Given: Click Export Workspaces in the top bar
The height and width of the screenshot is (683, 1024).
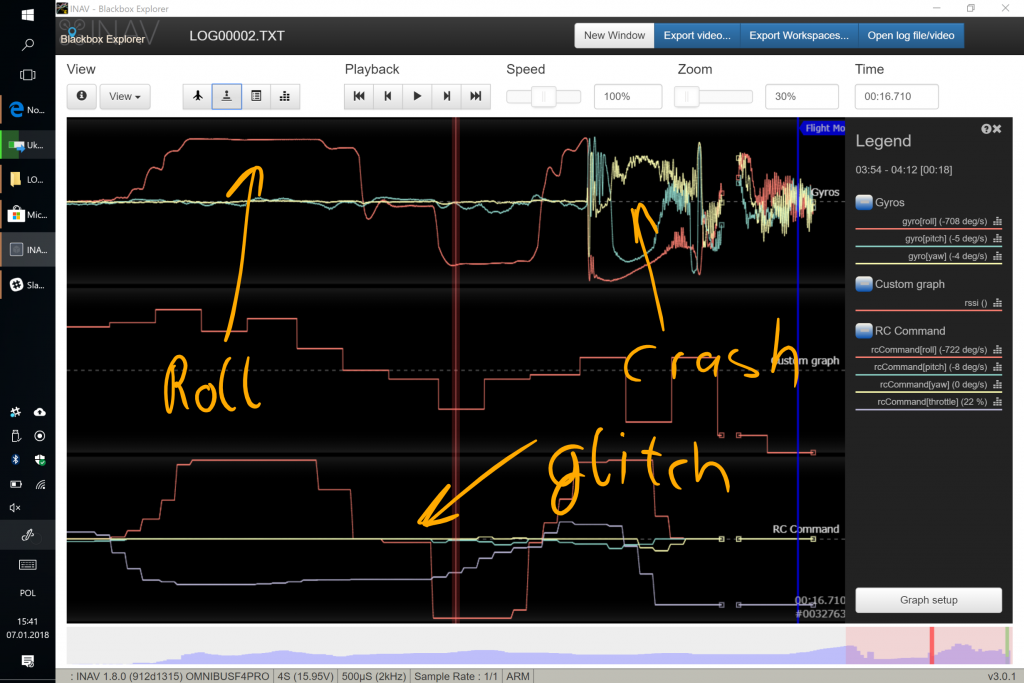Looking at the screenshot, I should coord(798,35).
